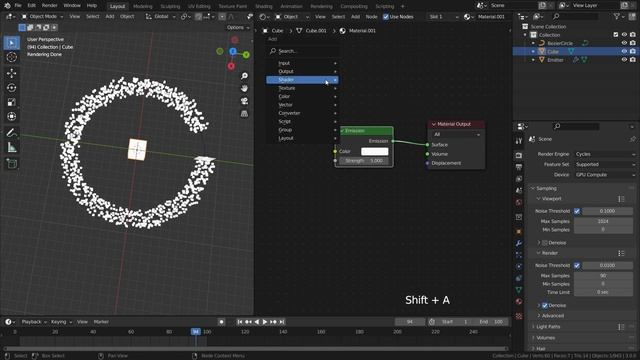
Task: Click the Select Box tool
Action: (11, 43)
